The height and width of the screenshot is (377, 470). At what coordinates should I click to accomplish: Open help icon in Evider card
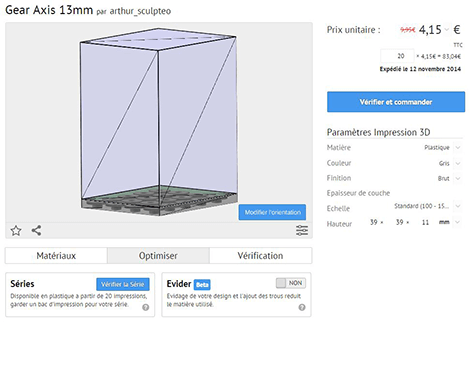[x=302, y=307]
